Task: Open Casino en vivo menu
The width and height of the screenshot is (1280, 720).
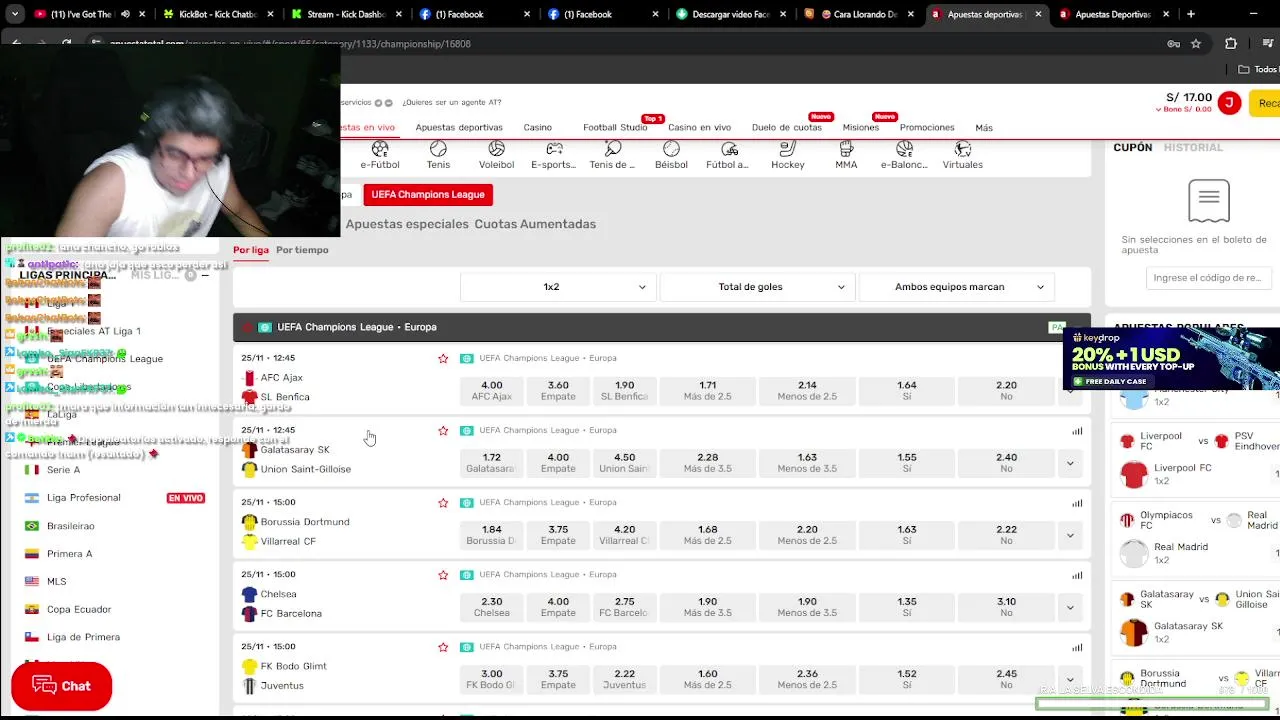Action: tap(699, 128)
